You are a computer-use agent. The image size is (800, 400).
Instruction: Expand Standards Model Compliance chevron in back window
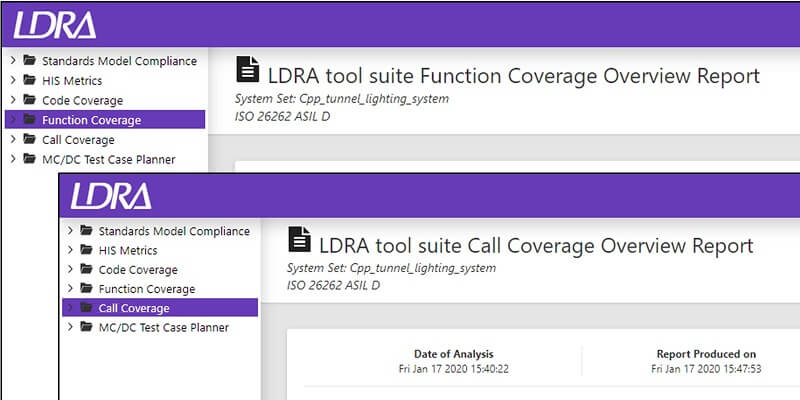13,61
